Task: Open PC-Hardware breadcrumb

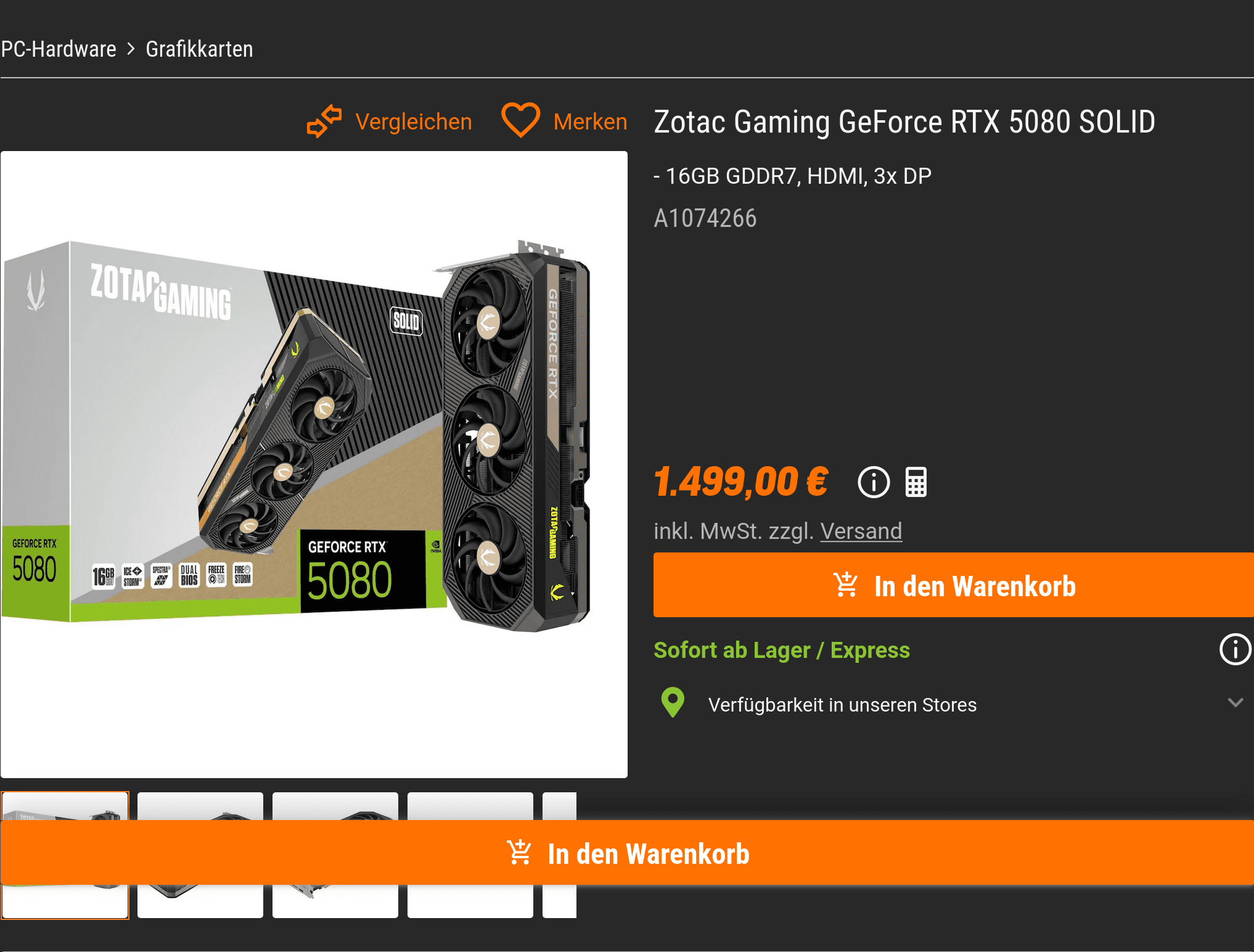Action: pos(59,49)
